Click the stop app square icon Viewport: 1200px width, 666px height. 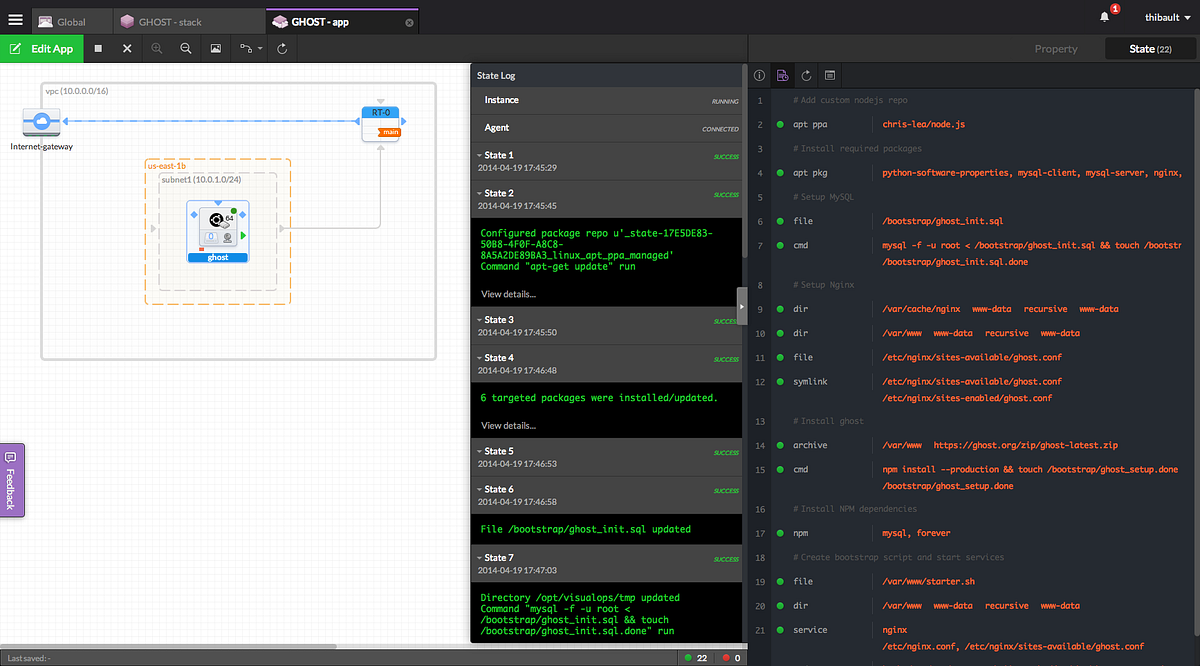(97, 48)
